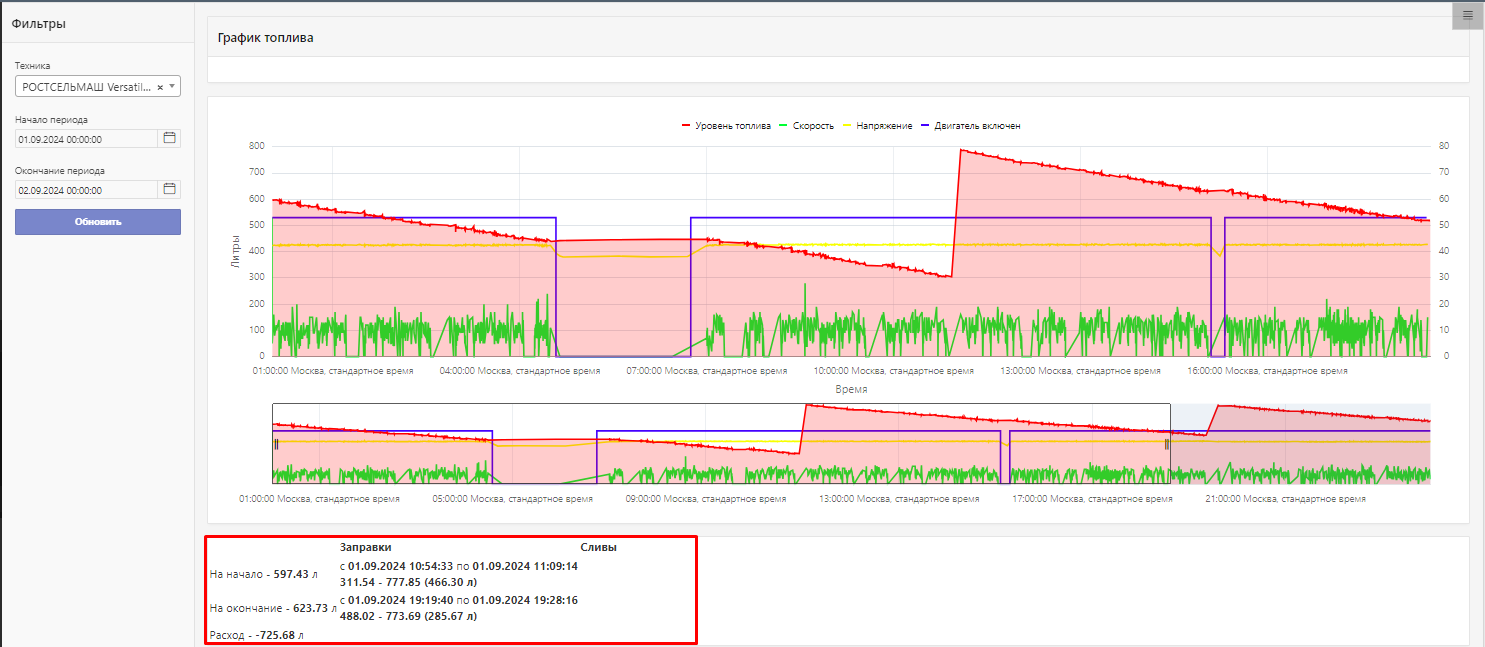Viewport: 1485px width, 647px height.
Task: Click the Фильтры panel header
Action: coord(39,23)
